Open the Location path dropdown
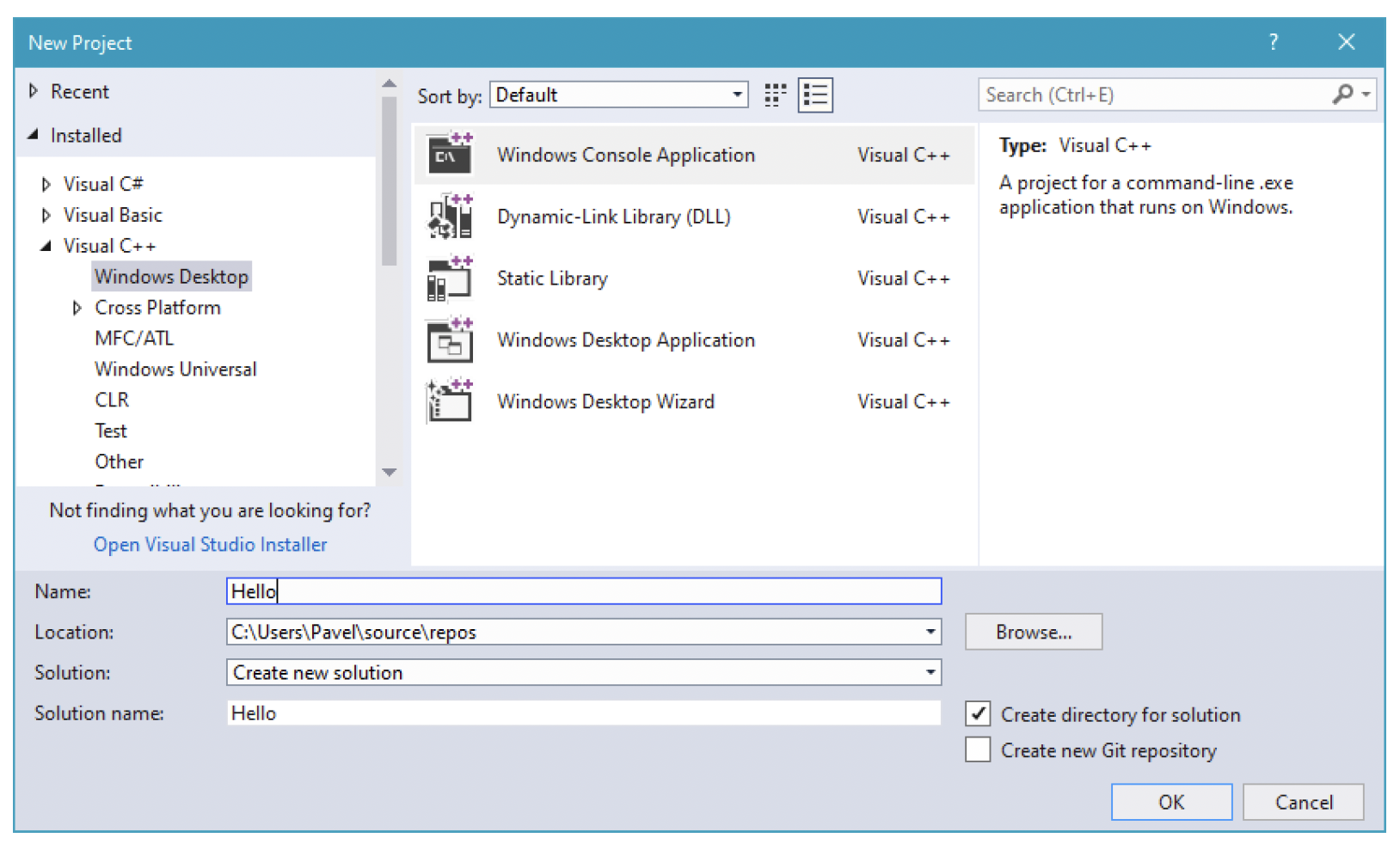 [x=930, y=632]
